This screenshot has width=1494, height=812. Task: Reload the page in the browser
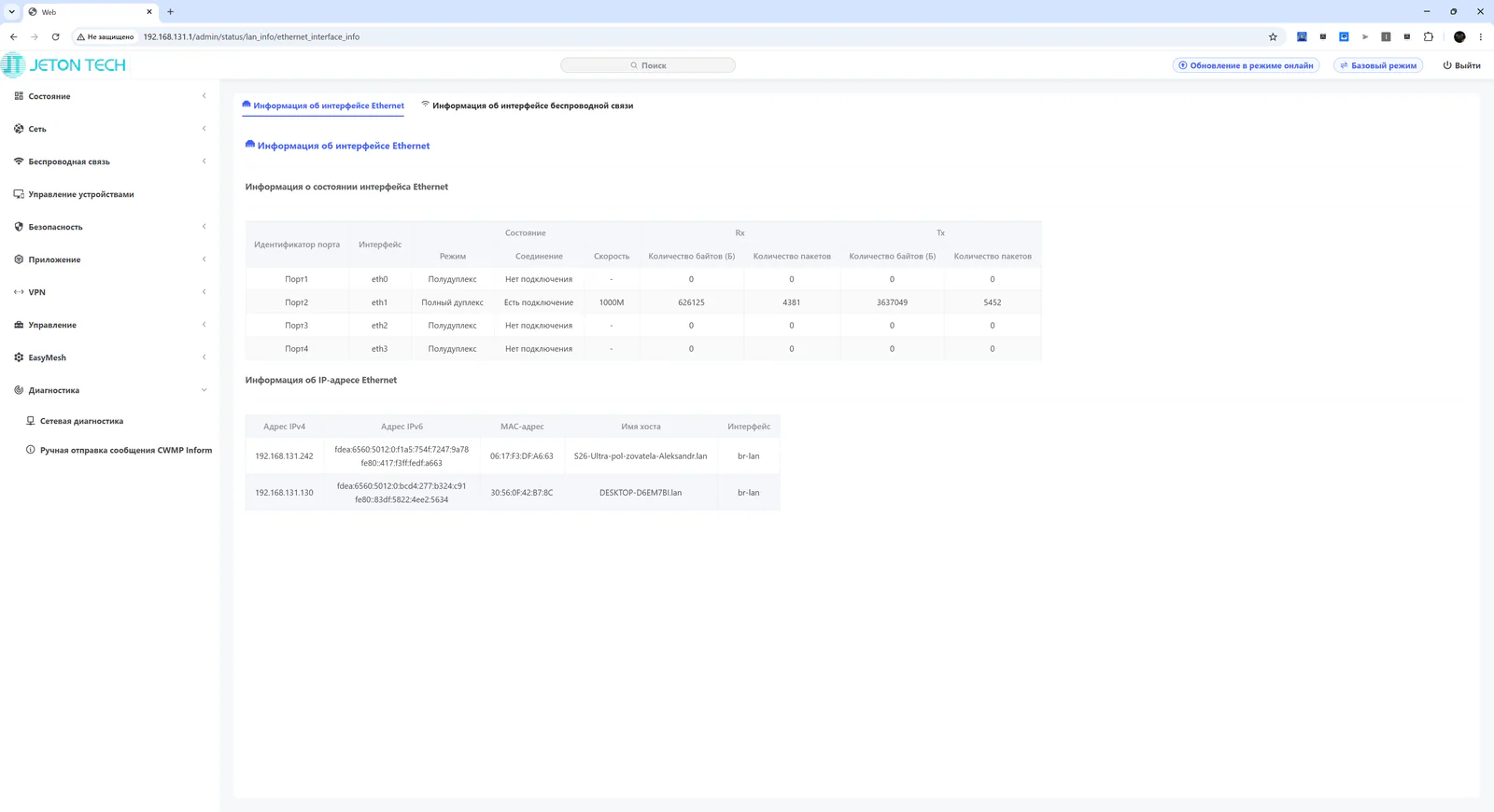[x=55, y=37]
